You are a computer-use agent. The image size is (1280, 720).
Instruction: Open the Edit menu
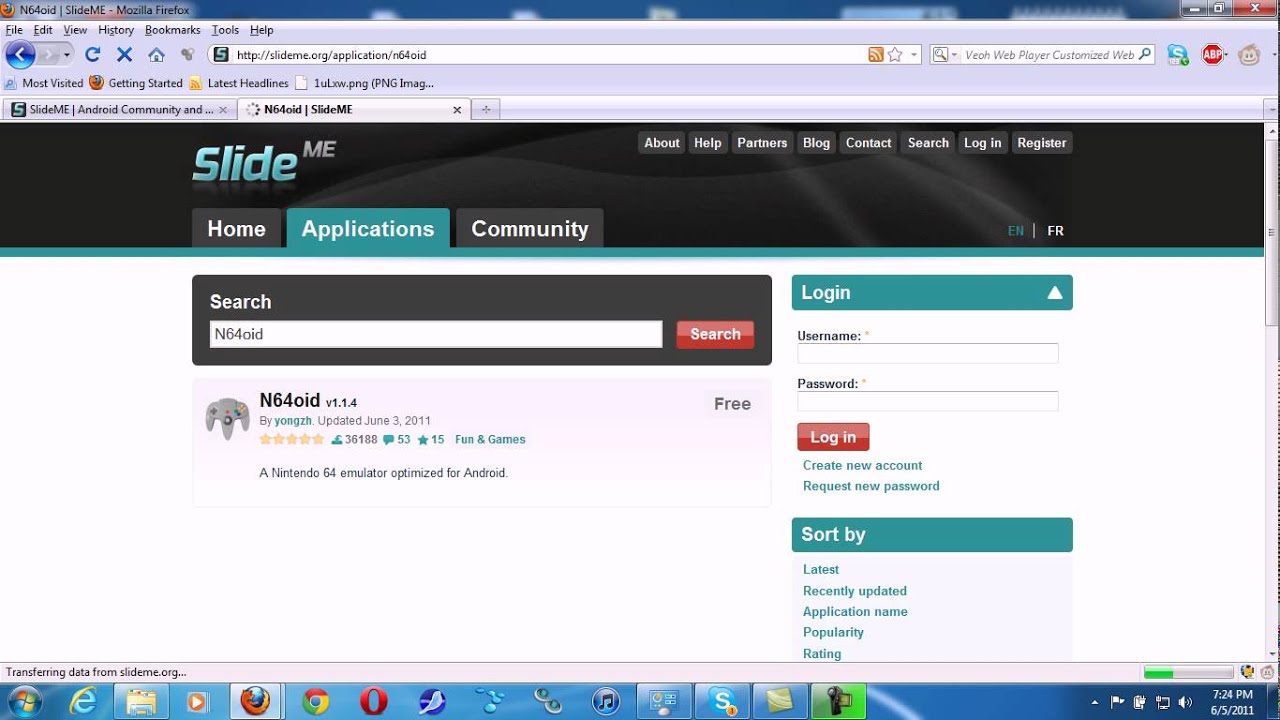click(43, 30)
